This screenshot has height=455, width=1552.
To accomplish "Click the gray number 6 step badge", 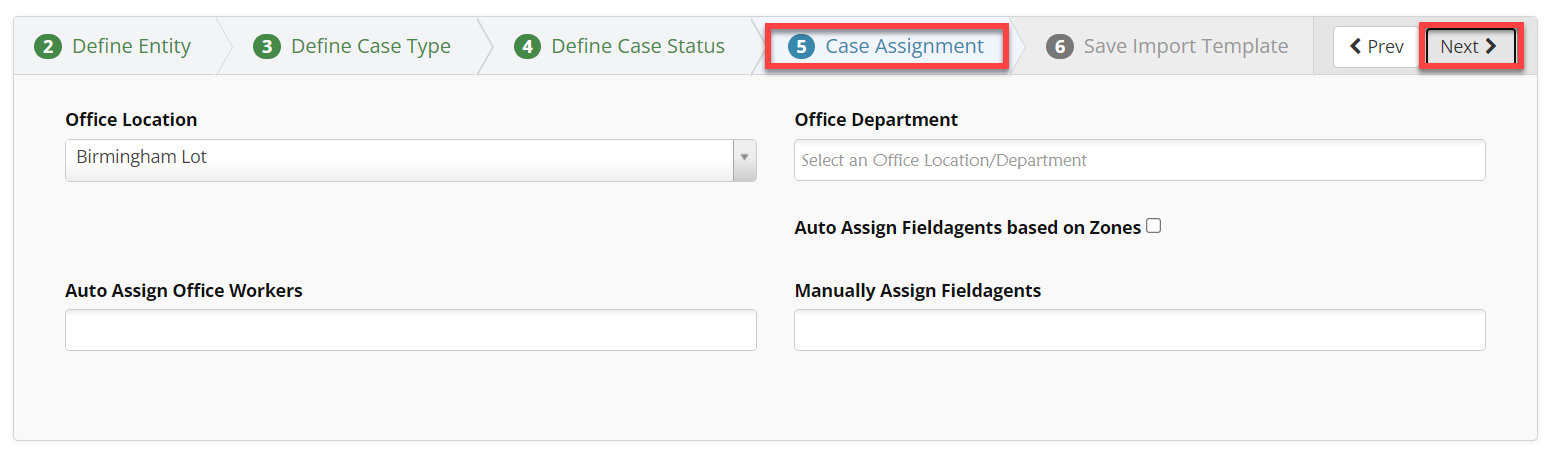I will (1060, 47).
